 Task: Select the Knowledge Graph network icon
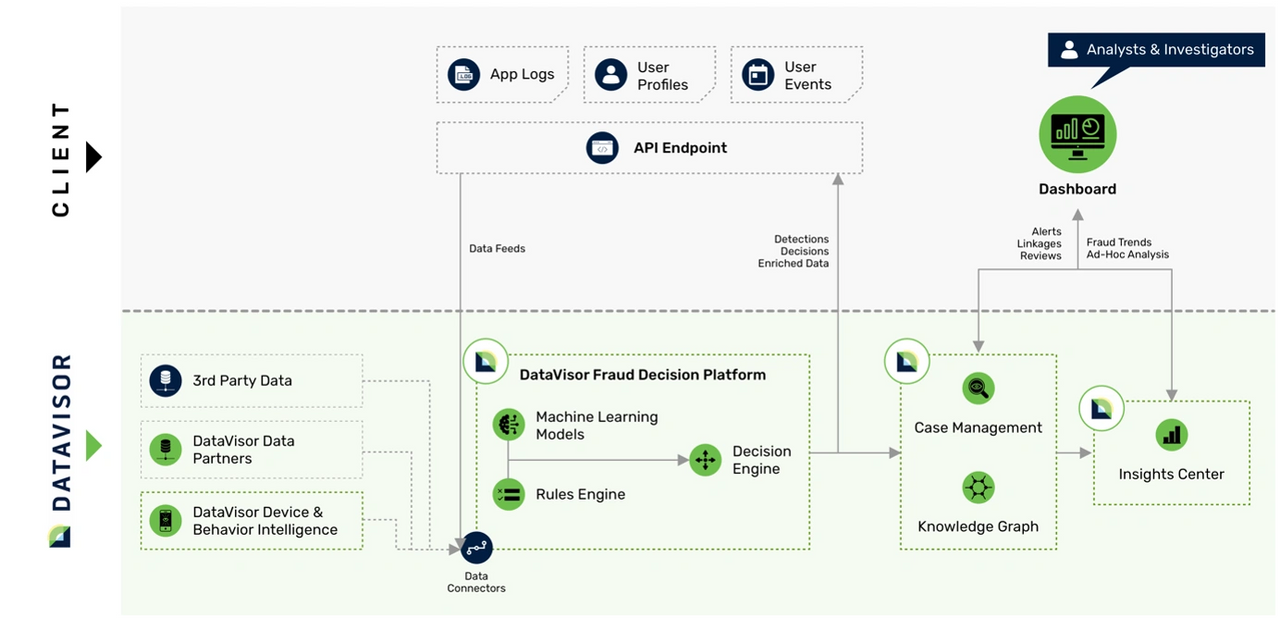pyautogui.click(x=978, y=488)
